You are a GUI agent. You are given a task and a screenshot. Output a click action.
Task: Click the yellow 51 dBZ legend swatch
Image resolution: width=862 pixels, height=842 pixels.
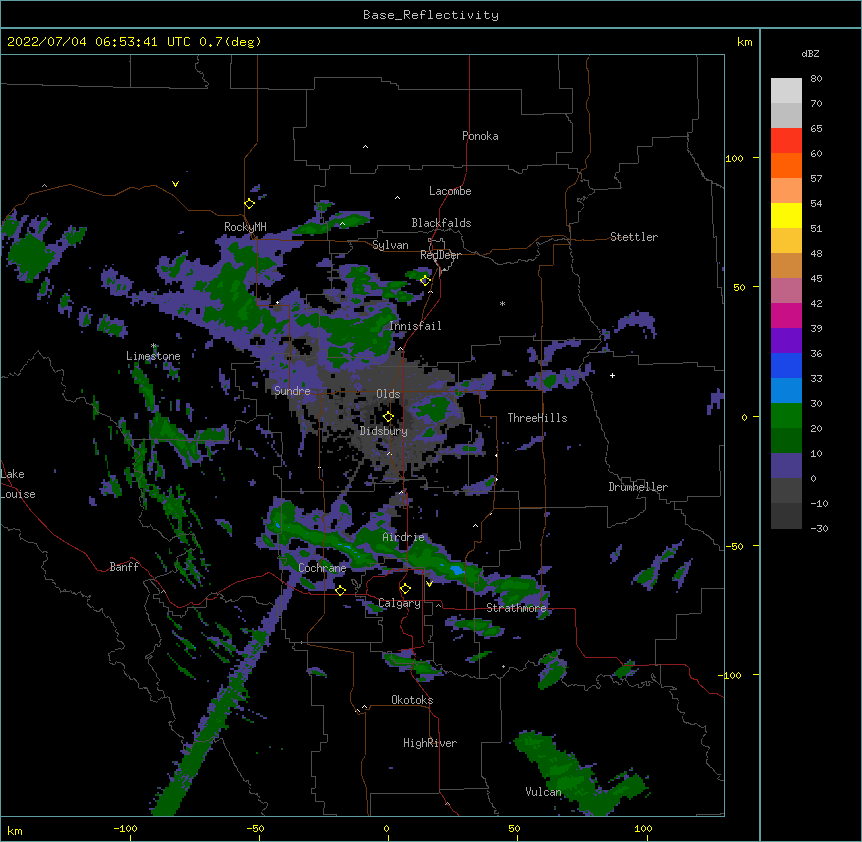786,216
